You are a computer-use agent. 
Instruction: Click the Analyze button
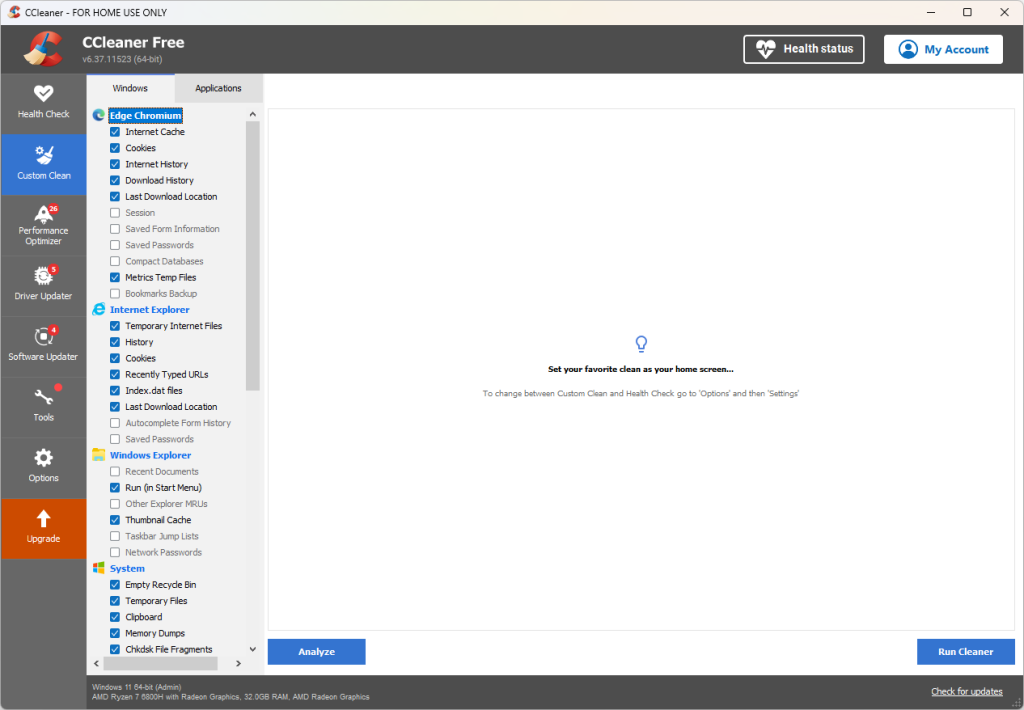(317, 652)
